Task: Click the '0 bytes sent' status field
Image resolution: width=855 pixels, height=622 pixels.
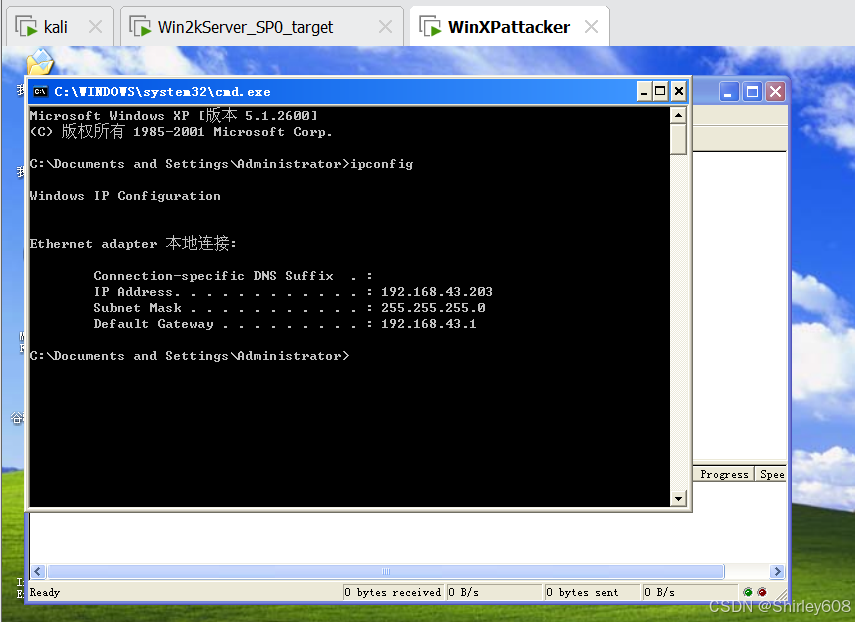Action: click(x=592, y=593)
